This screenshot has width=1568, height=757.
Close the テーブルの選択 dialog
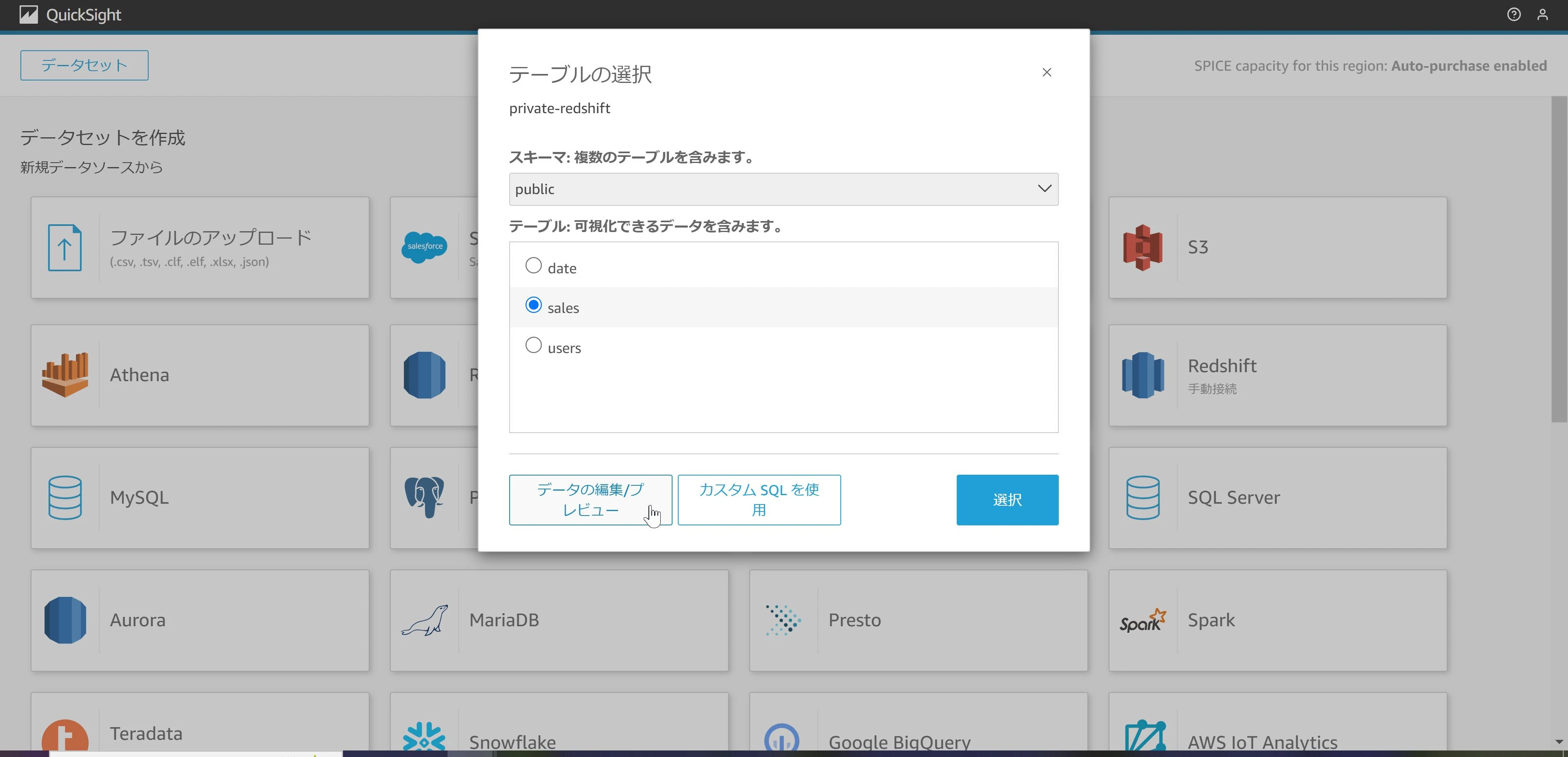[x=1046, y=72]
